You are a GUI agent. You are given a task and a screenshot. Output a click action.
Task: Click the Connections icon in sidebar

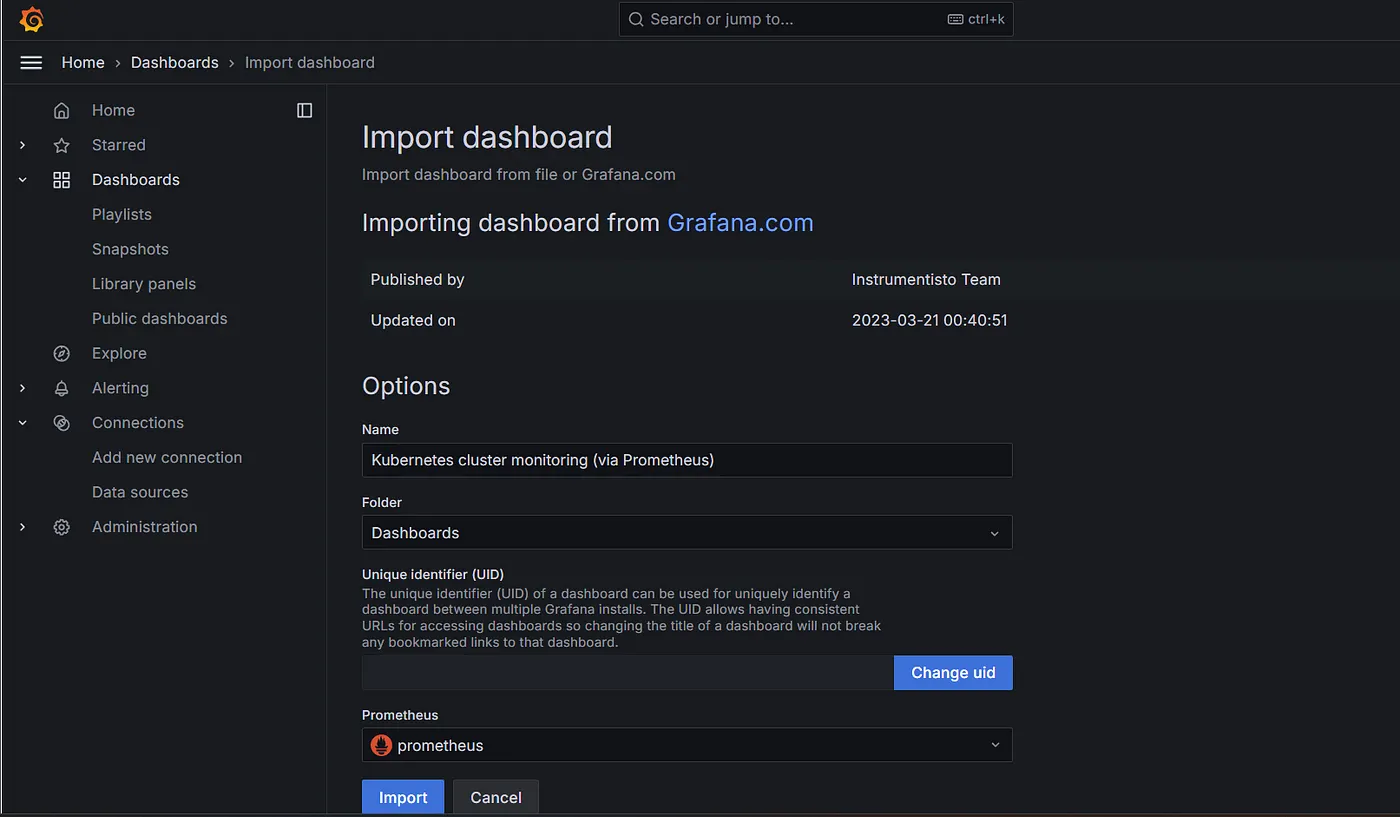point(62,423)
